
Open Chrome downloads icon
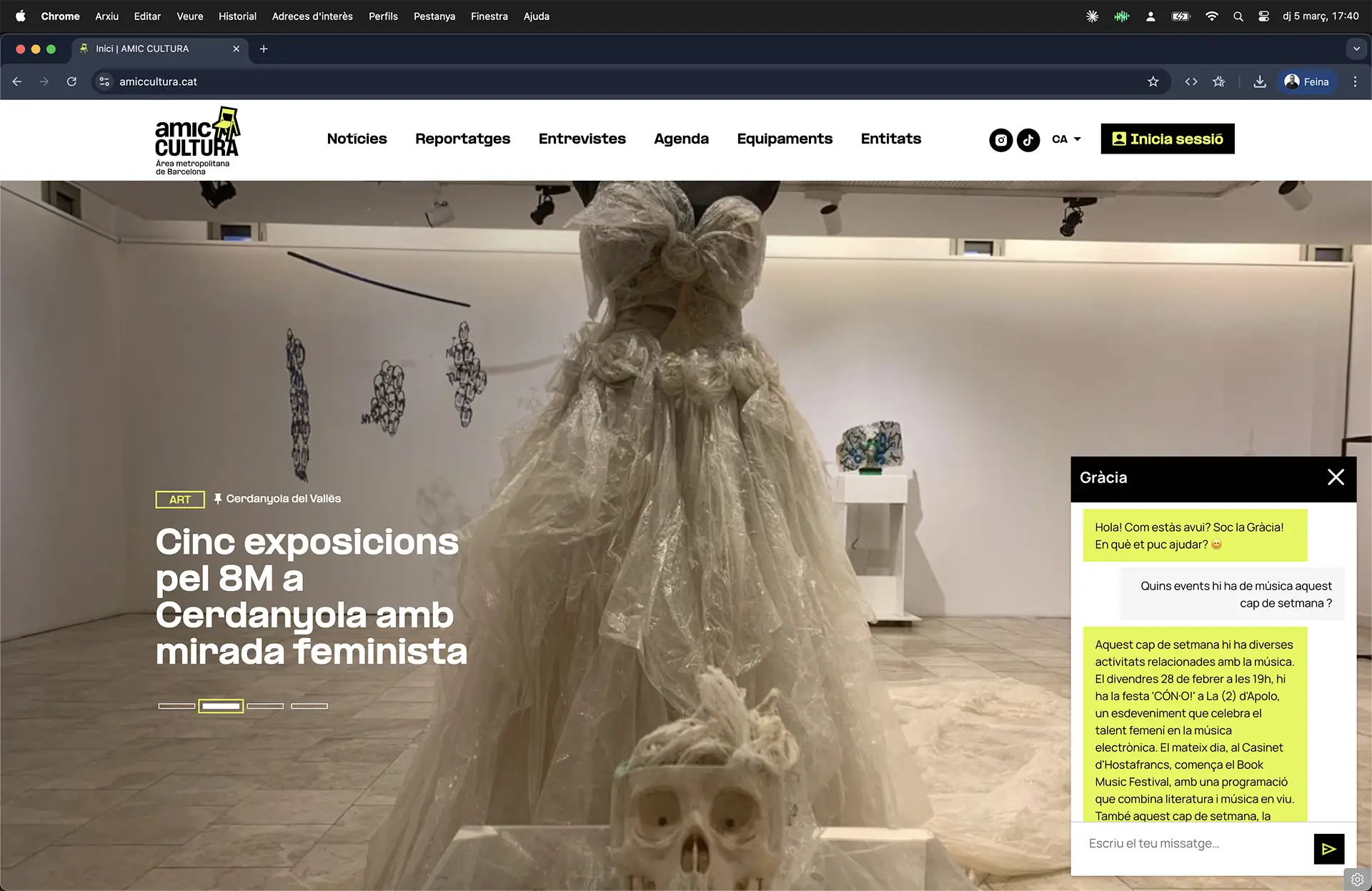[x=1260, y=81]
